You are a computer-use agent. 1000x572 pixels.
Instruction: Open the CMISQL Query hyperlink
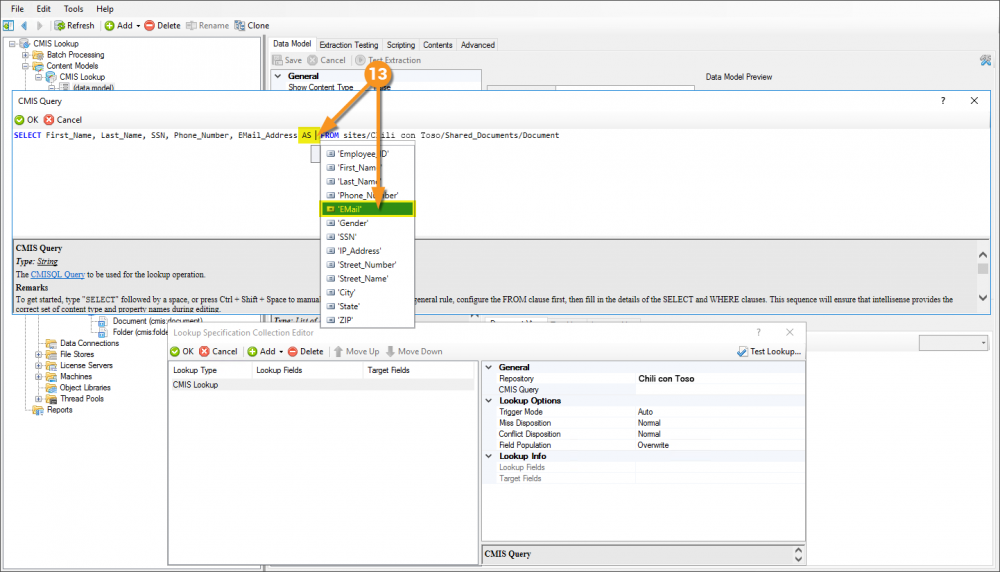tap(57, 274)
